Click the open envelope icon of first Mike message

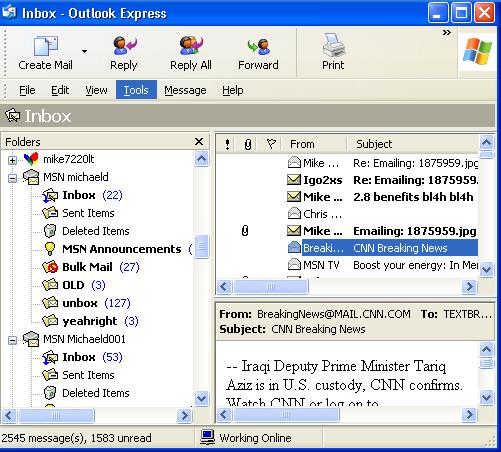click(x=294, y=163)
